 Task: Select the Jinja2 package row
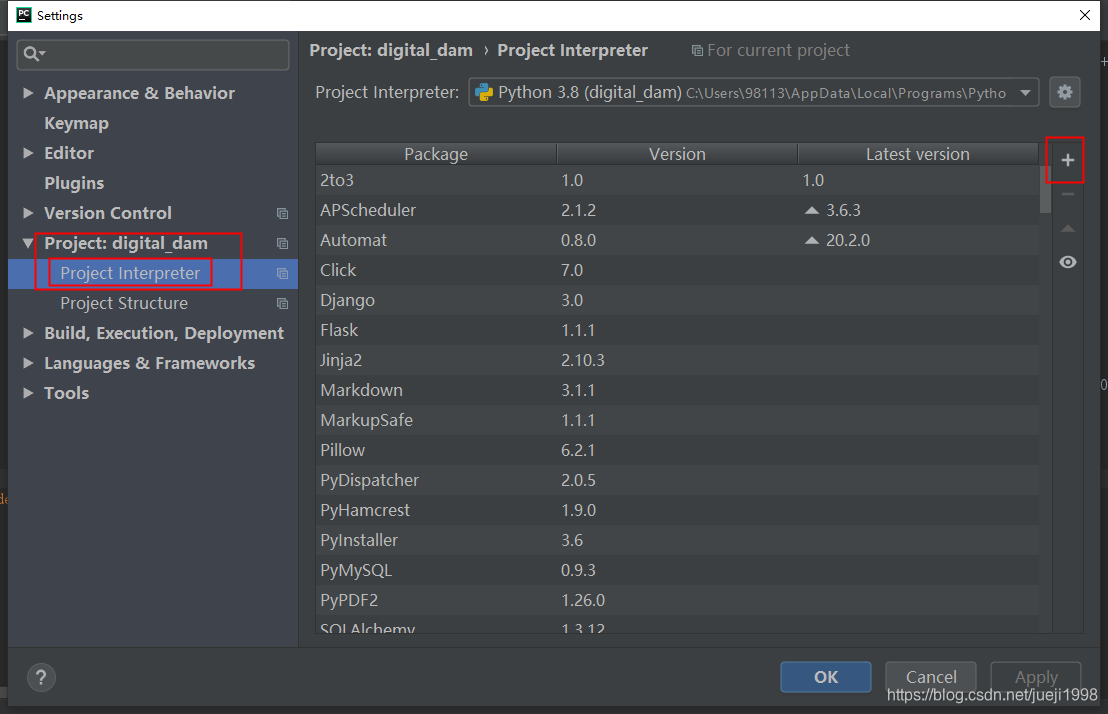(x=677, y=361)
